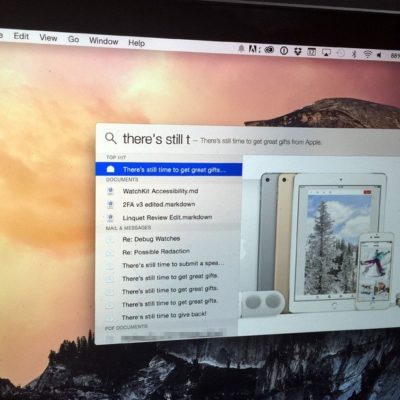Select top hit "There's still time to get great gifts..."

click(x=169, y=169)
